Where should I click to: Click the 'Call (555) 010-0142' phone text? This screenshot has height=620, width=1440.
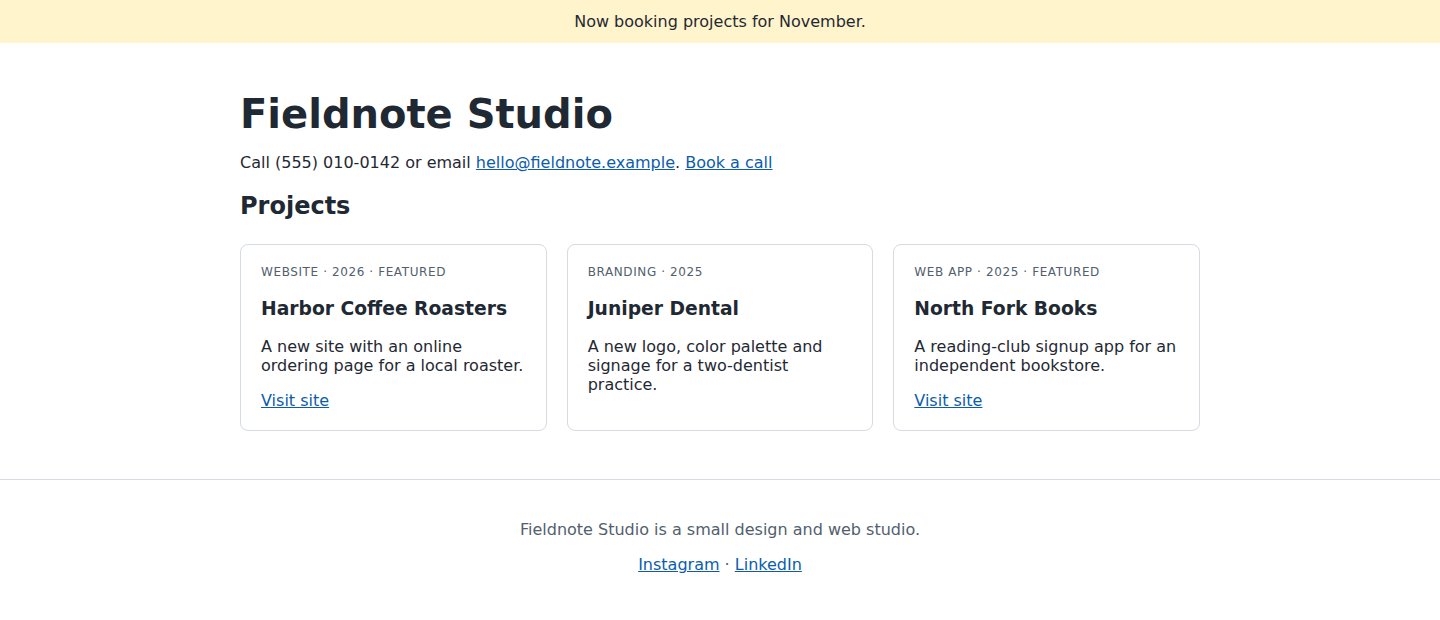(x=320, y=162)
